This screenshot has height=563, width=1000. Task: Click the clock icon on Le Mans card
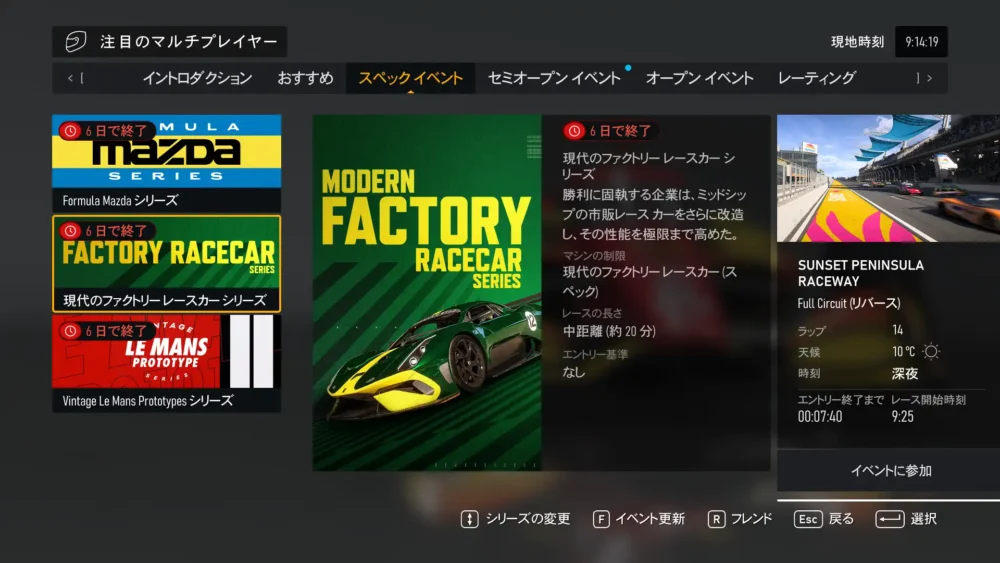(70, 331)
